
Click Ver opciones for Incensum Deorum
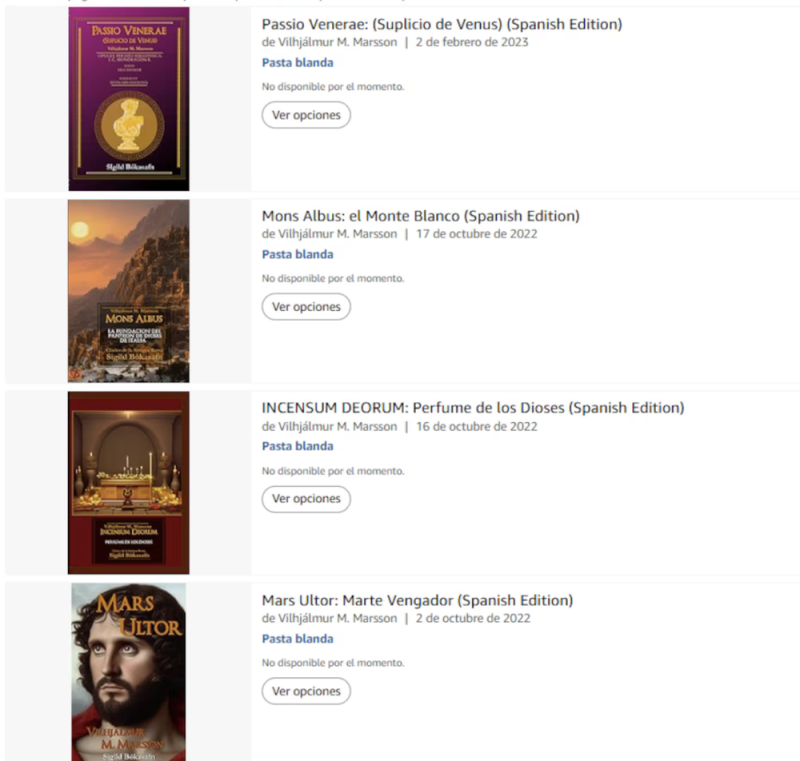[x=306, y=499]
